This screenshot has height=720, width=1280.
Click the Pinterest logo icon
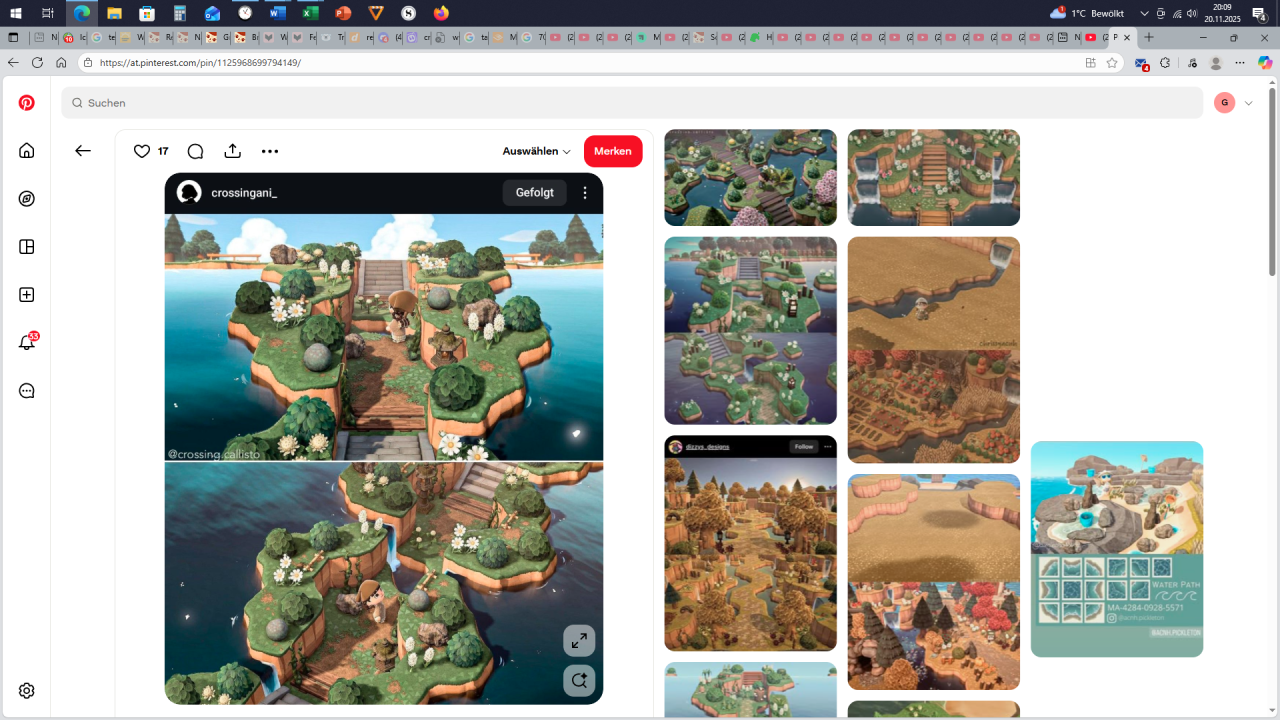pyautogui.click(x=27, y=103)
